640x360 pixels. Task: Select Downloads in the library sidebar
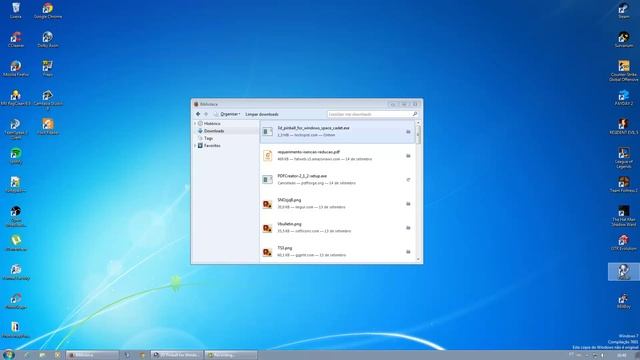pyautogui.click(x=214, y=131)
